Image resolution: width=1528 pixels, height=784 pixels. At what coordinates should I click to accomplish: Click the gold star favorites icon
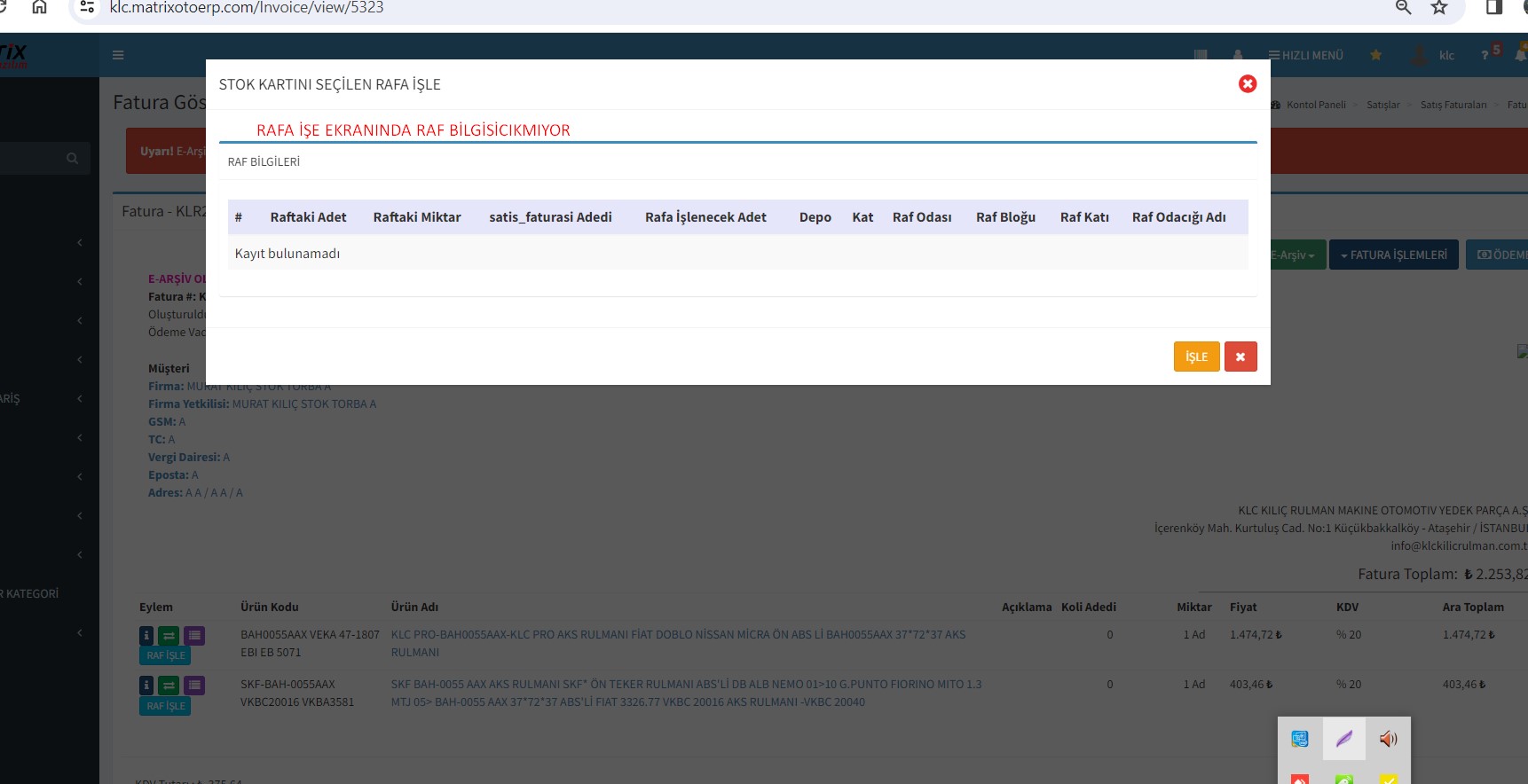(x=1375, y=55)
